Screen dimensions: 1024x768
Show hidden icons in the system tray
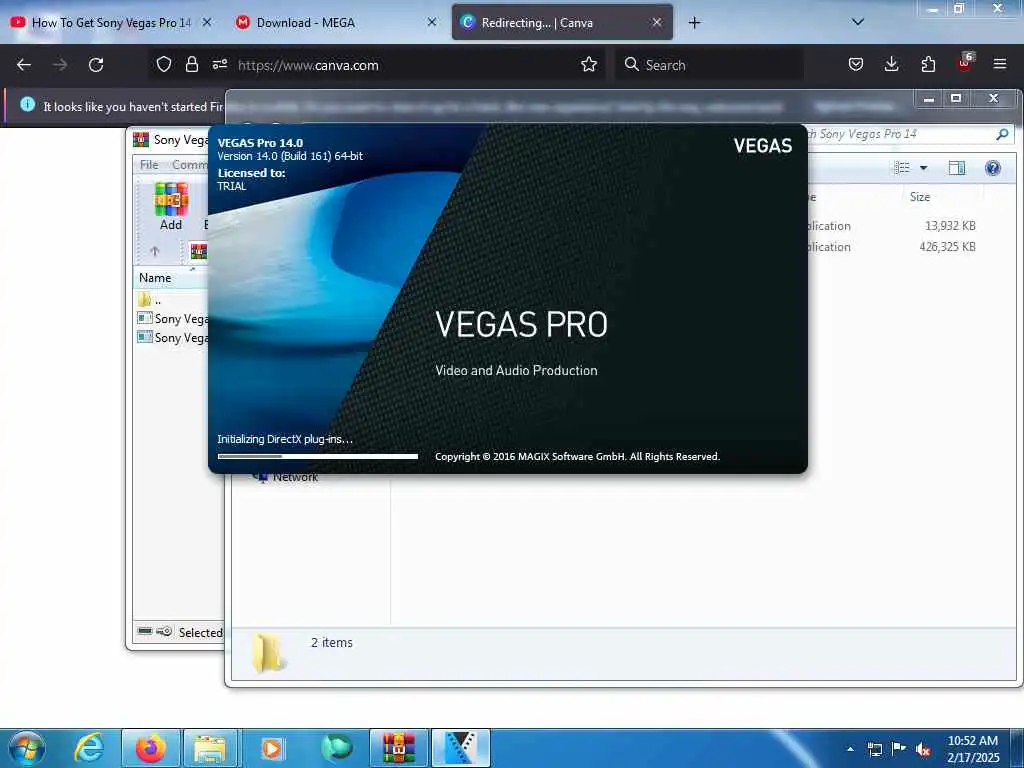pyautogui.click(x=850, y=749)
